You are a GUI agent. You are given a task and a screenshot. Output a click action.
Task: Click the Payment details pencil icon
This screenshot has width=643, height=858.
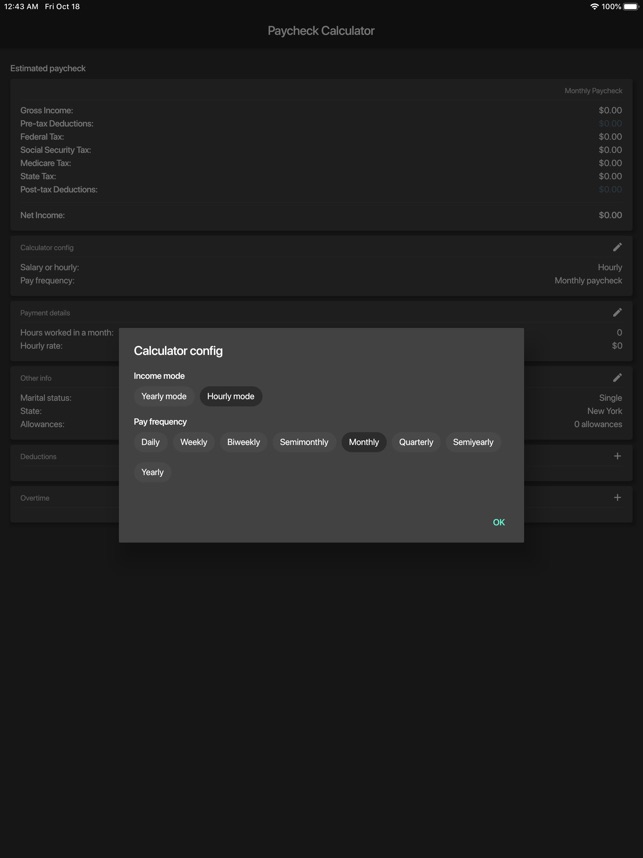(617, 312)
